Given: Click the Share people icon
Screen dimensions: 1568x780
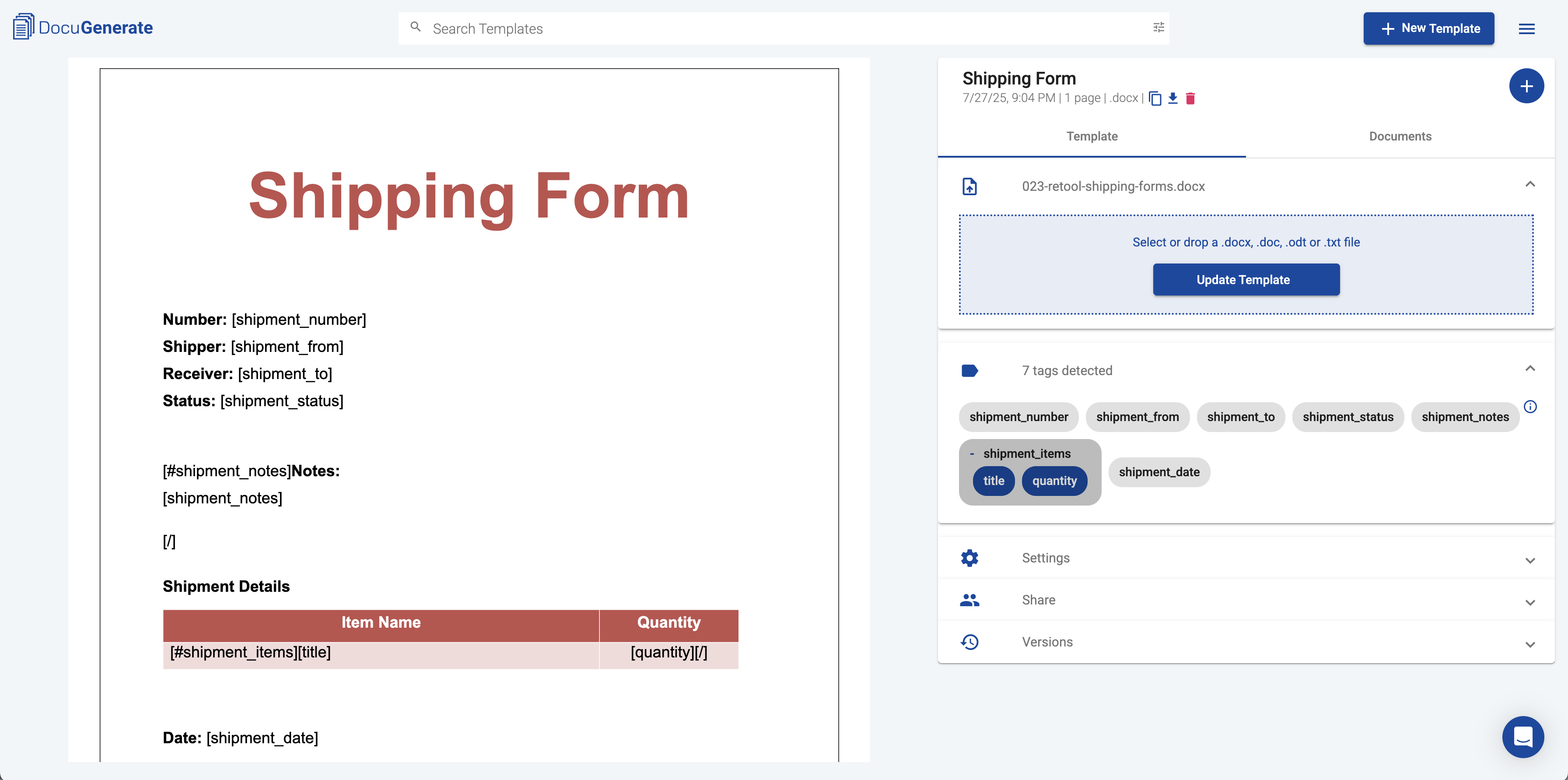Looking at the screenshot, I should pyautogui.click(x=969, y=600).
